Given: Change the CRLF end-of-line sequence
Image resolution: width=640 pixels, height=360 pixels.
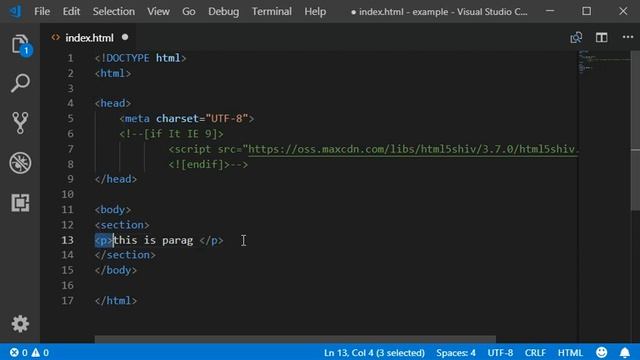Looking at the screenshot, I should point(535,352).
